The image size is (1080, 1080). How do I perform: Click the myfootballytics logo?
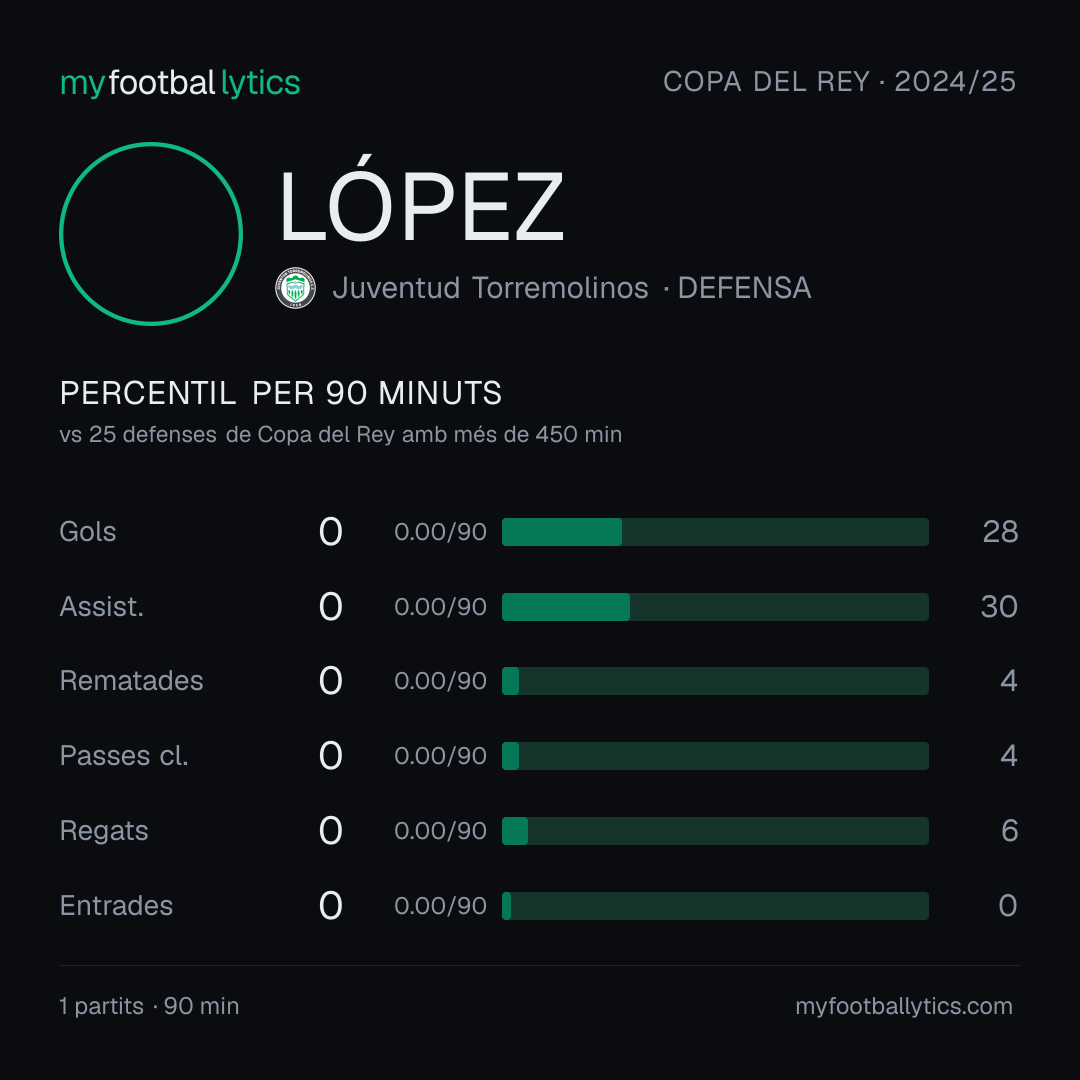tap(180, 83)
